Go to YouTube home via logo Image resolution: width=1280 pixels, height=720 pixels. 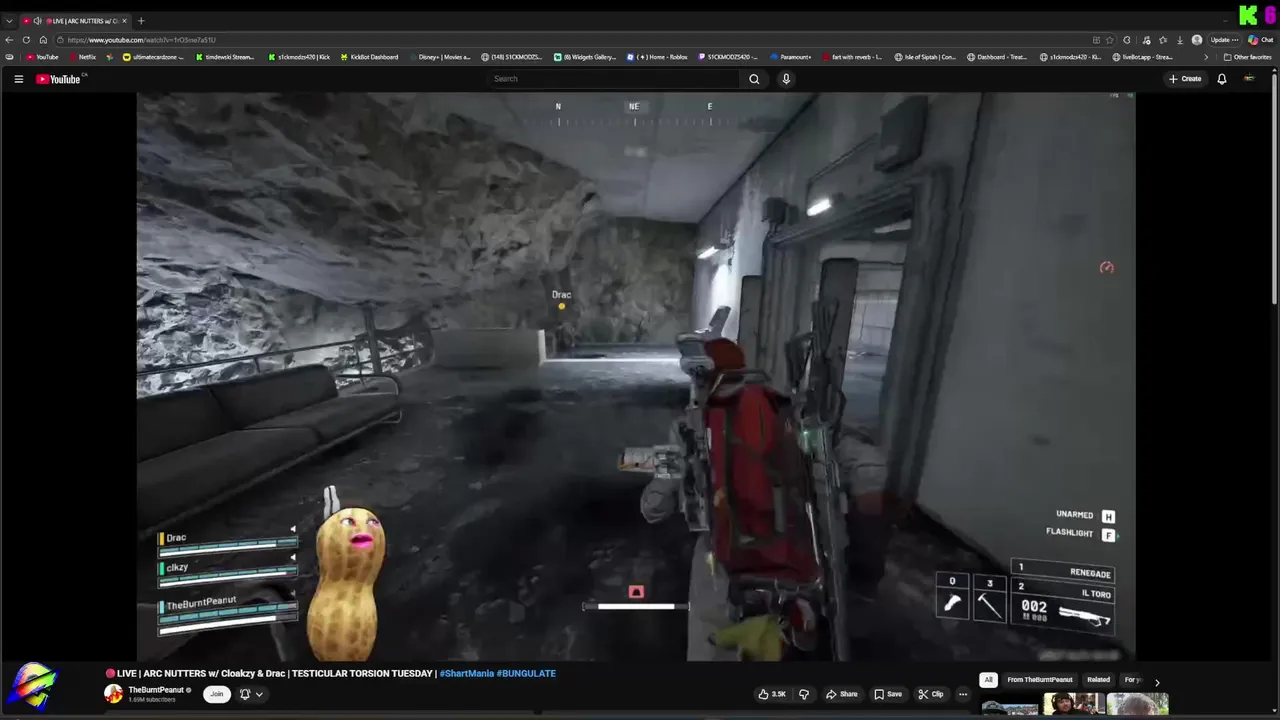[59, 79]
